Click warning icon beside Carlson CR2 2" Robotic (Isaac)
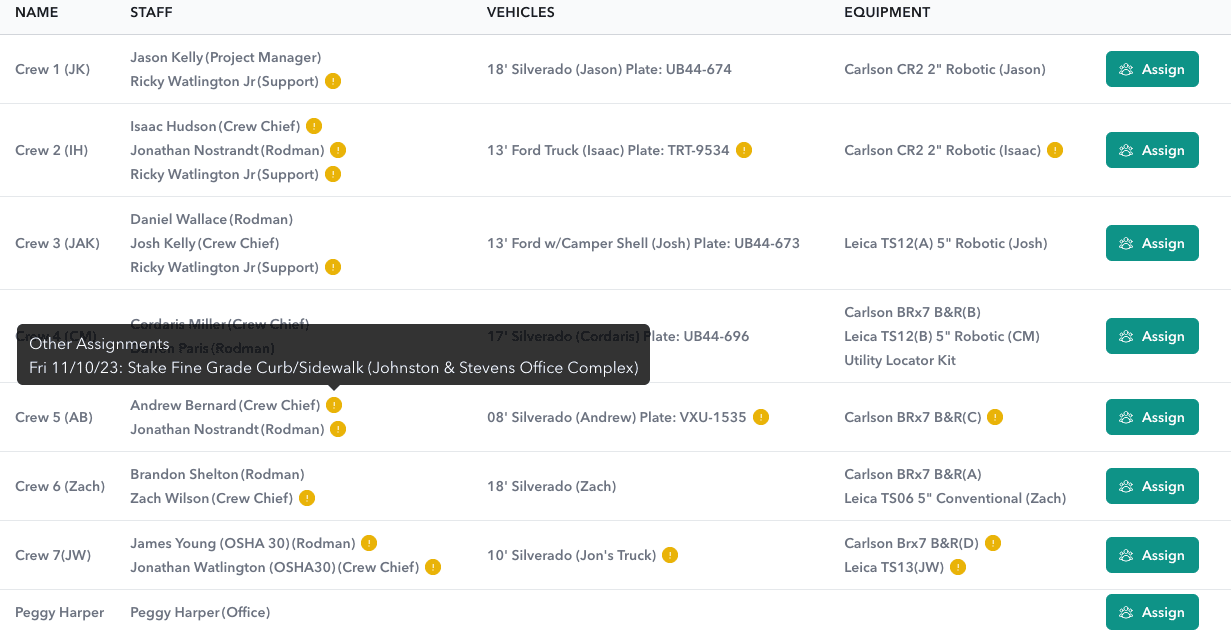1232x634 pixels. [x=1055, y=150]
